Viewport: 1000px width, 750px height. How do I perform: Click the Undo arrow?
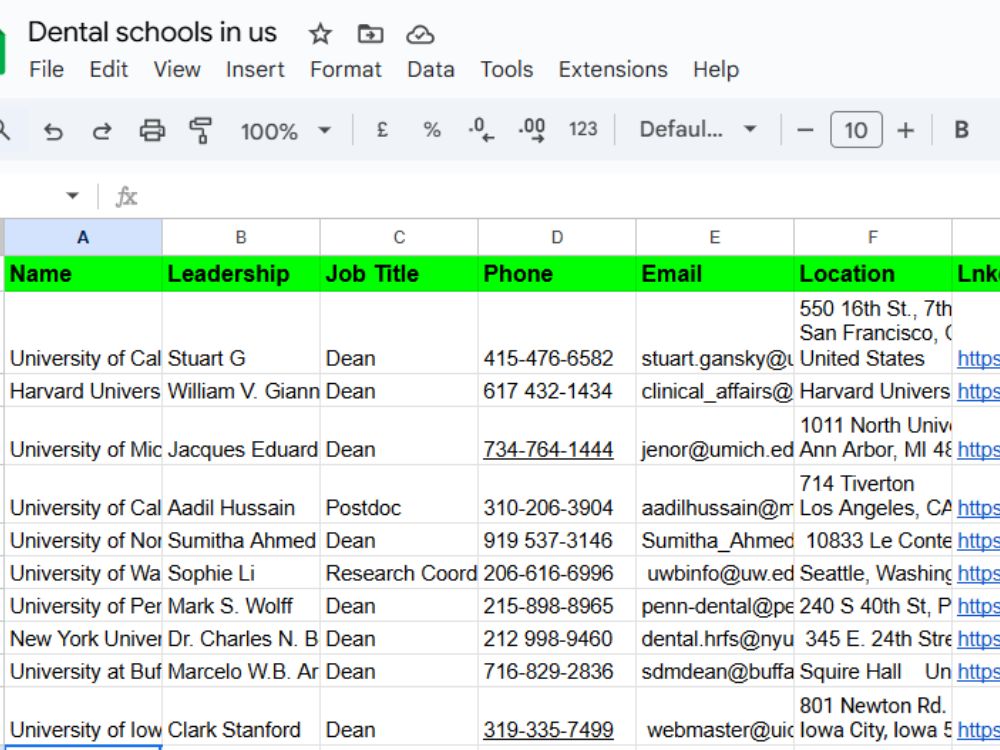point(53,131)
